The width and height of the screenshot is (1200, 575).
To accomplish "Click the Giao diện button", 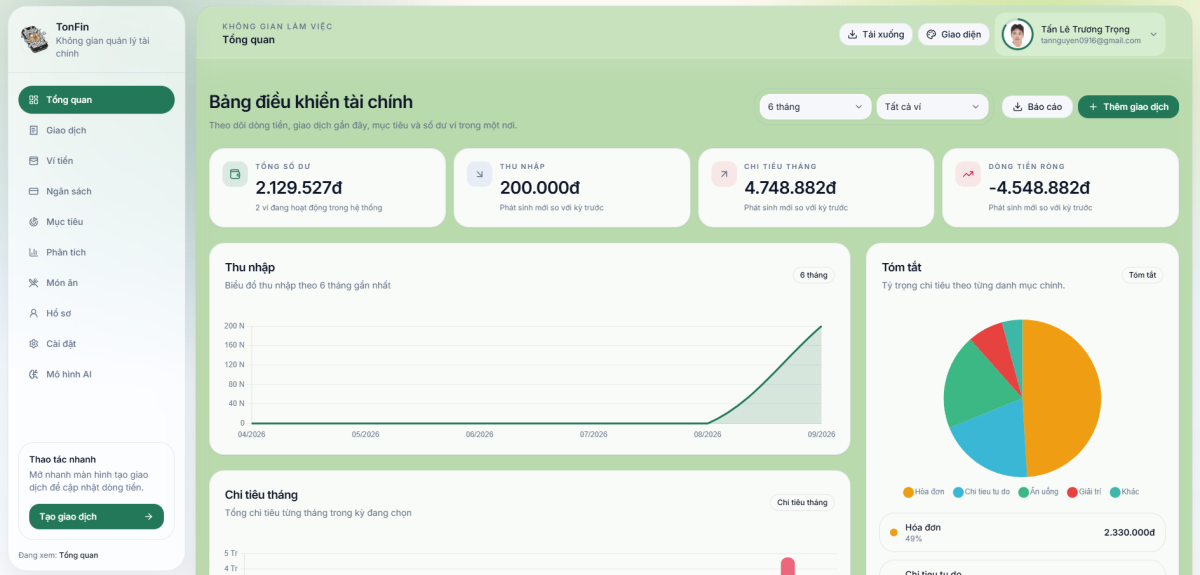I will pyautogui.click(x=954, y=34).
